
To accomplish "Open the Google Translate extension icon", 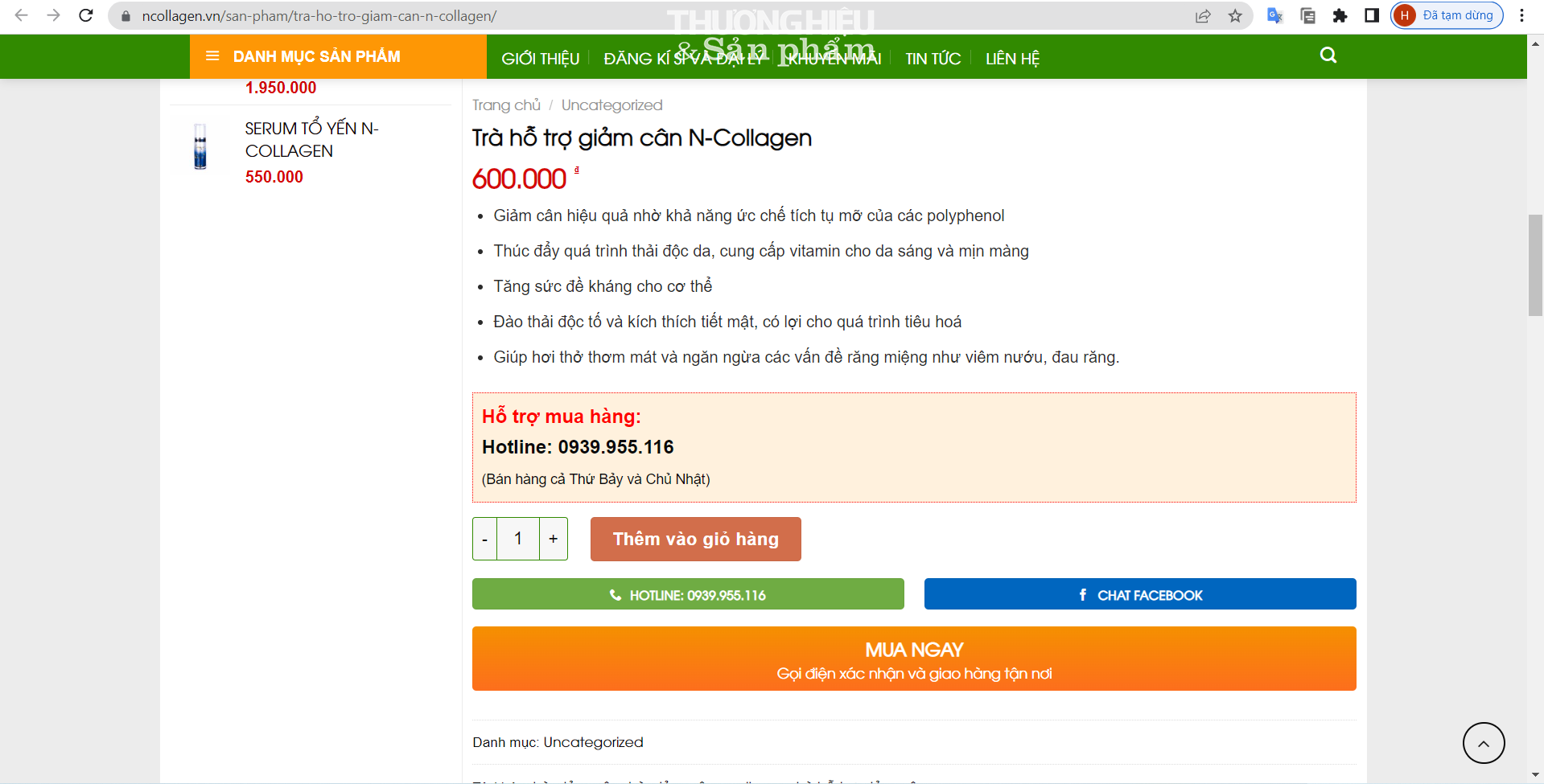I will [1274, 16].
